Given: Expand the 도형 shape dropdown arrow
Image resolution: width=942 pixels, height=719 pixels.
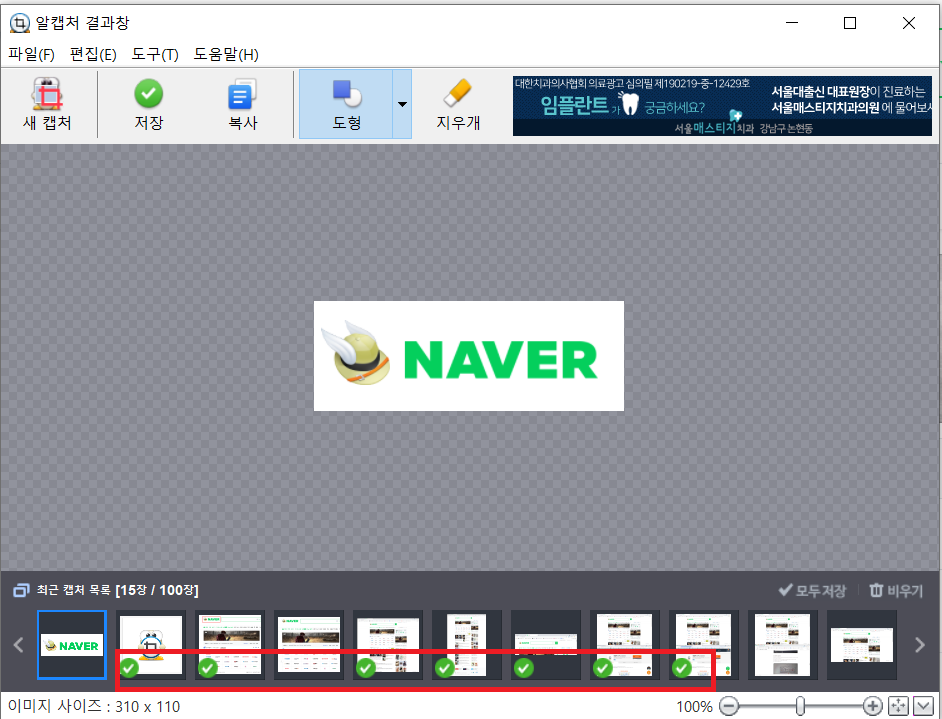Looking at the screenshot, I should point(402,105).
